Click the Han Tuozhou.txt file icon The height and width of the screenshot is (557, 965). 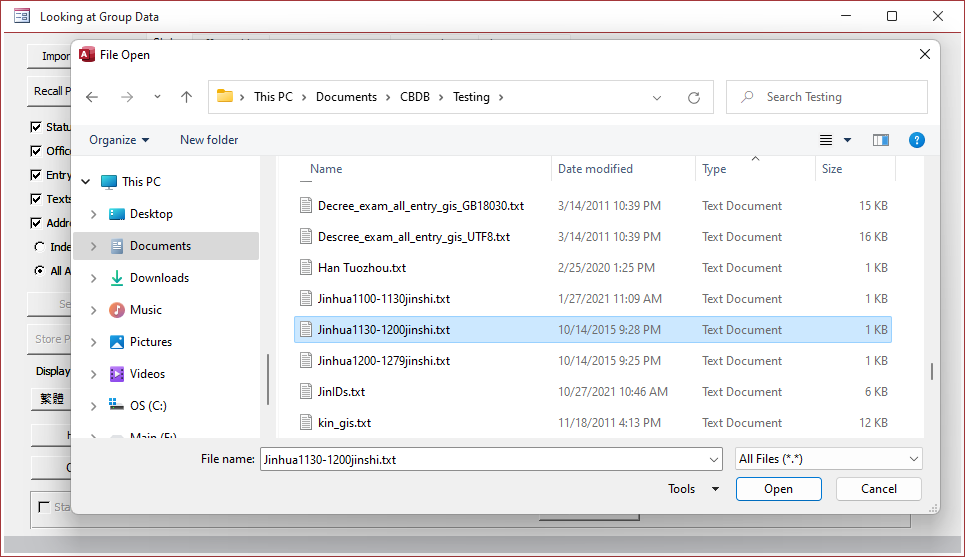[307, 268]
